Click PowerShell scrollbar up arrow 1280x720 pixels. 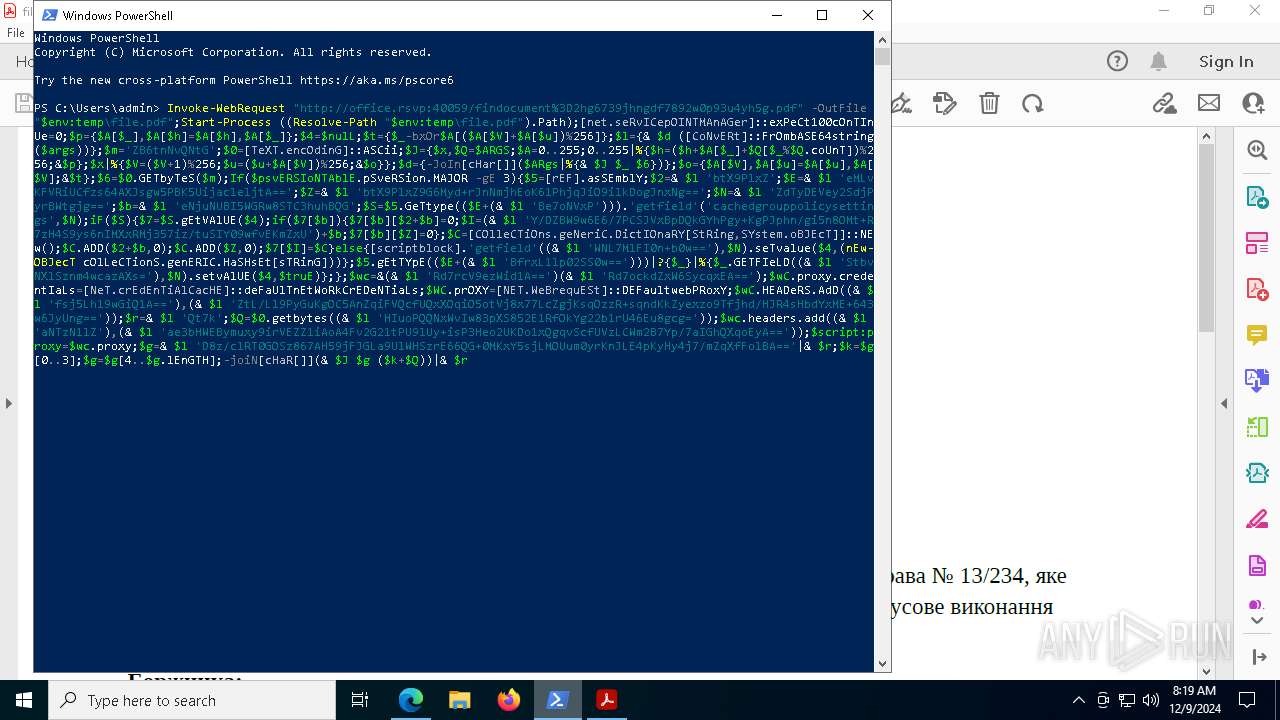pyautogui.click(x=882, y=40)
